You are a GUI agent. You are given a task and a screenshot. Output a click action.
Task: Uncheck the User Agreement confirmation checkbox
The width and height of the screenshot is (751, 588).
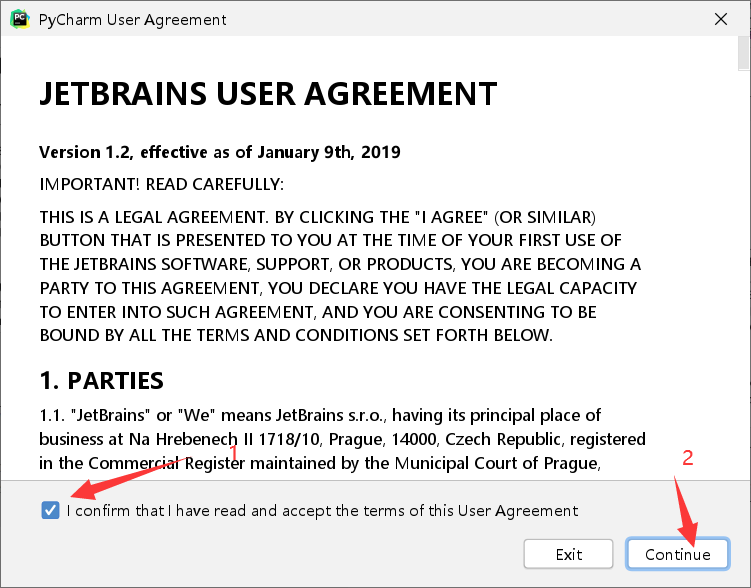pyautogui.click(x=50, y=510)
